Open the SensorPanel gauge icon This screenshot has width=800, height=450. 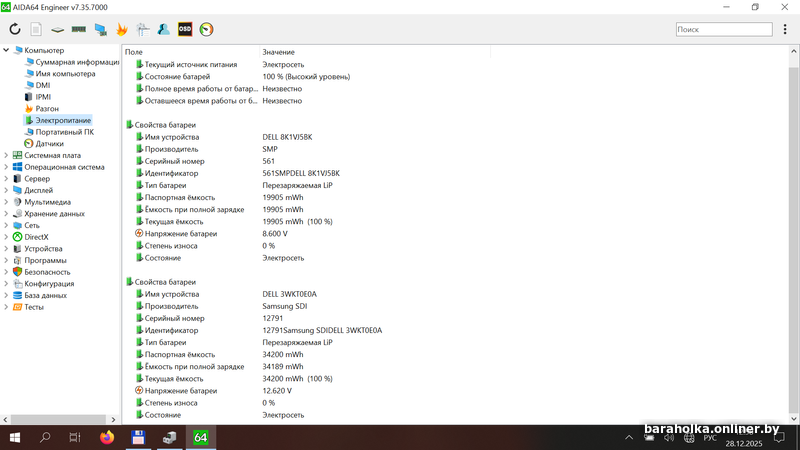coord(206,29)
